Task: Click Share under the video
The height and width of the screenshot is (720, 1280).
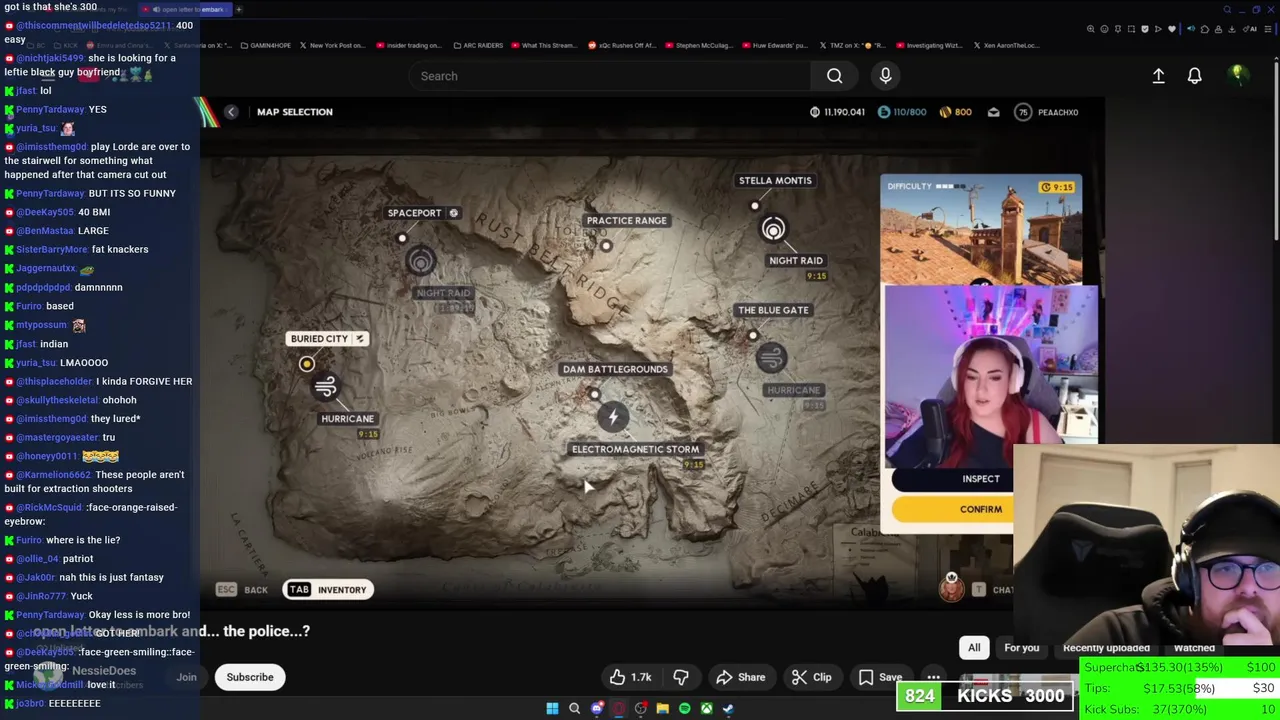Action: (741, 677)
